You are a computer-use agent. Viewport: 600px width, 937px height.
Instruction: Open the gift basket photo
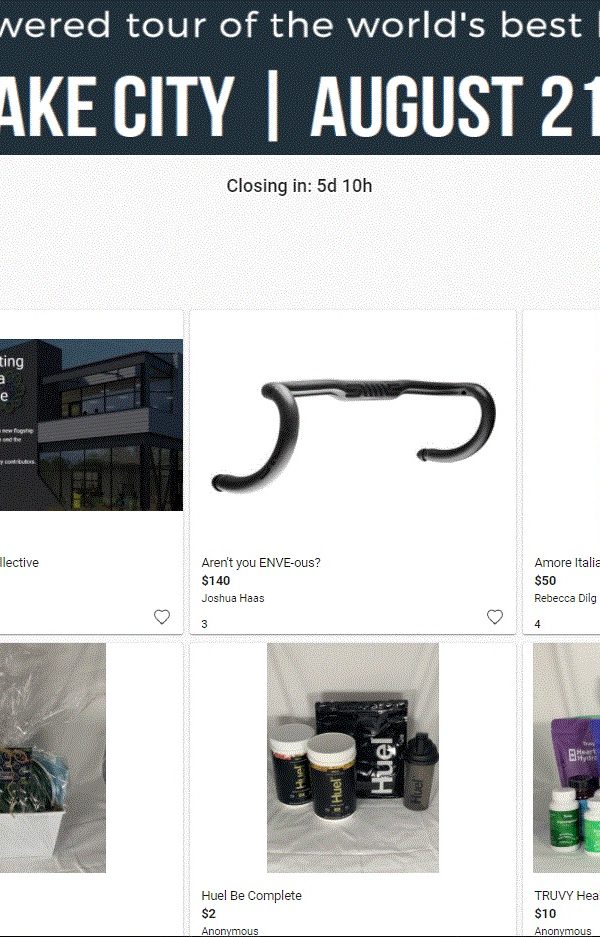point(53,758)
